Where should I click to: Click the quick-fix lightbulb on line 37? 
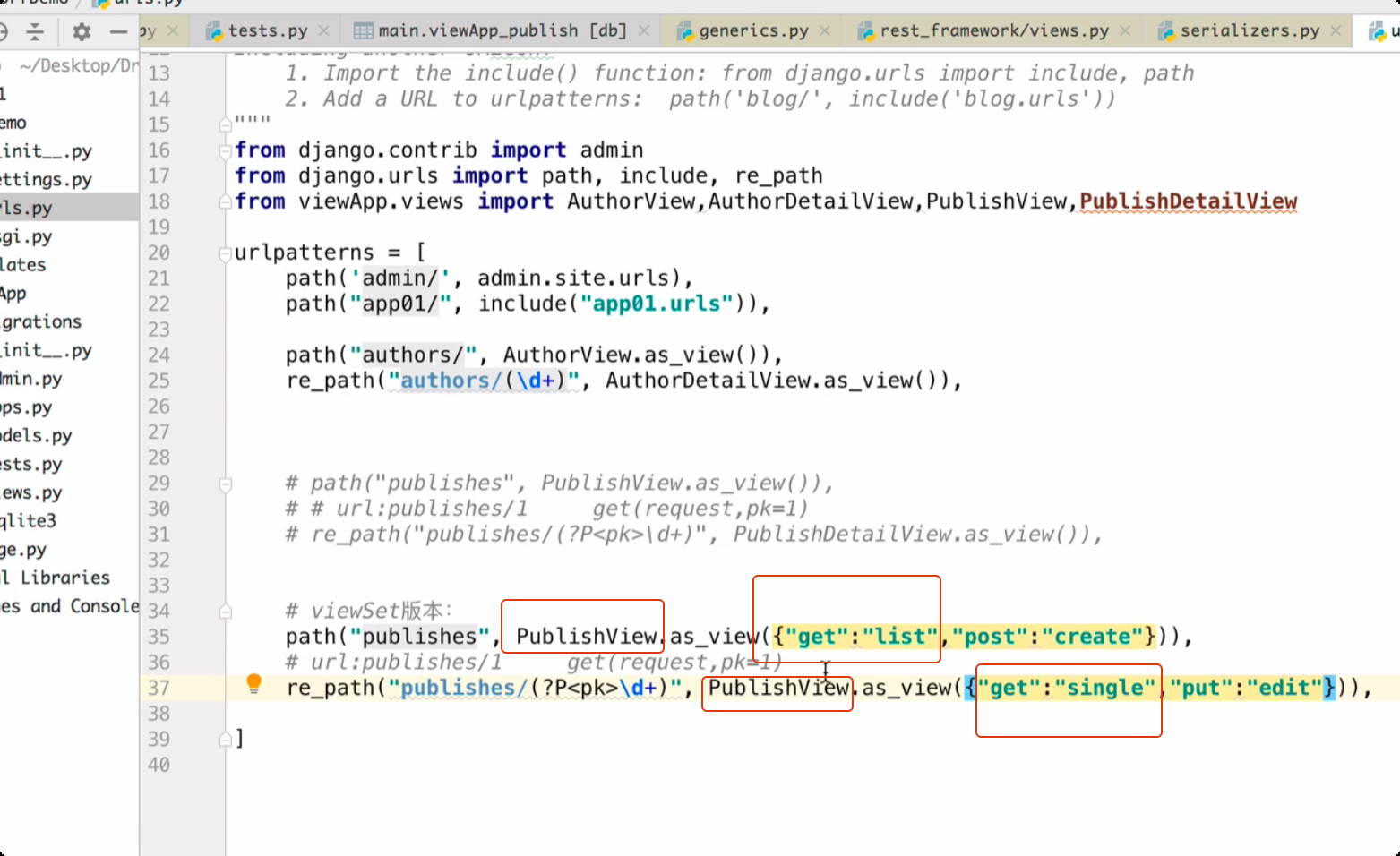coord(253,684)
